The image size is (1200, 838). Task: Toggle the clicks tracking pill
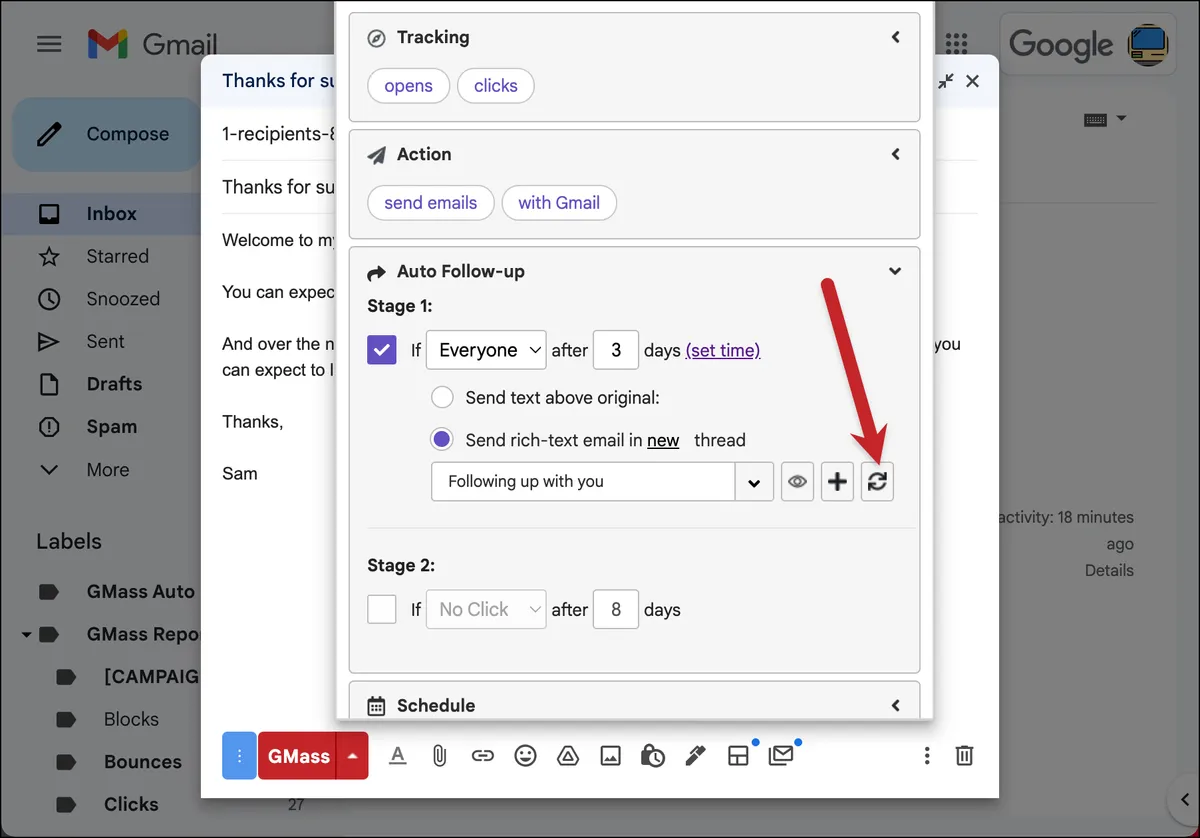(x=496, y=86)
